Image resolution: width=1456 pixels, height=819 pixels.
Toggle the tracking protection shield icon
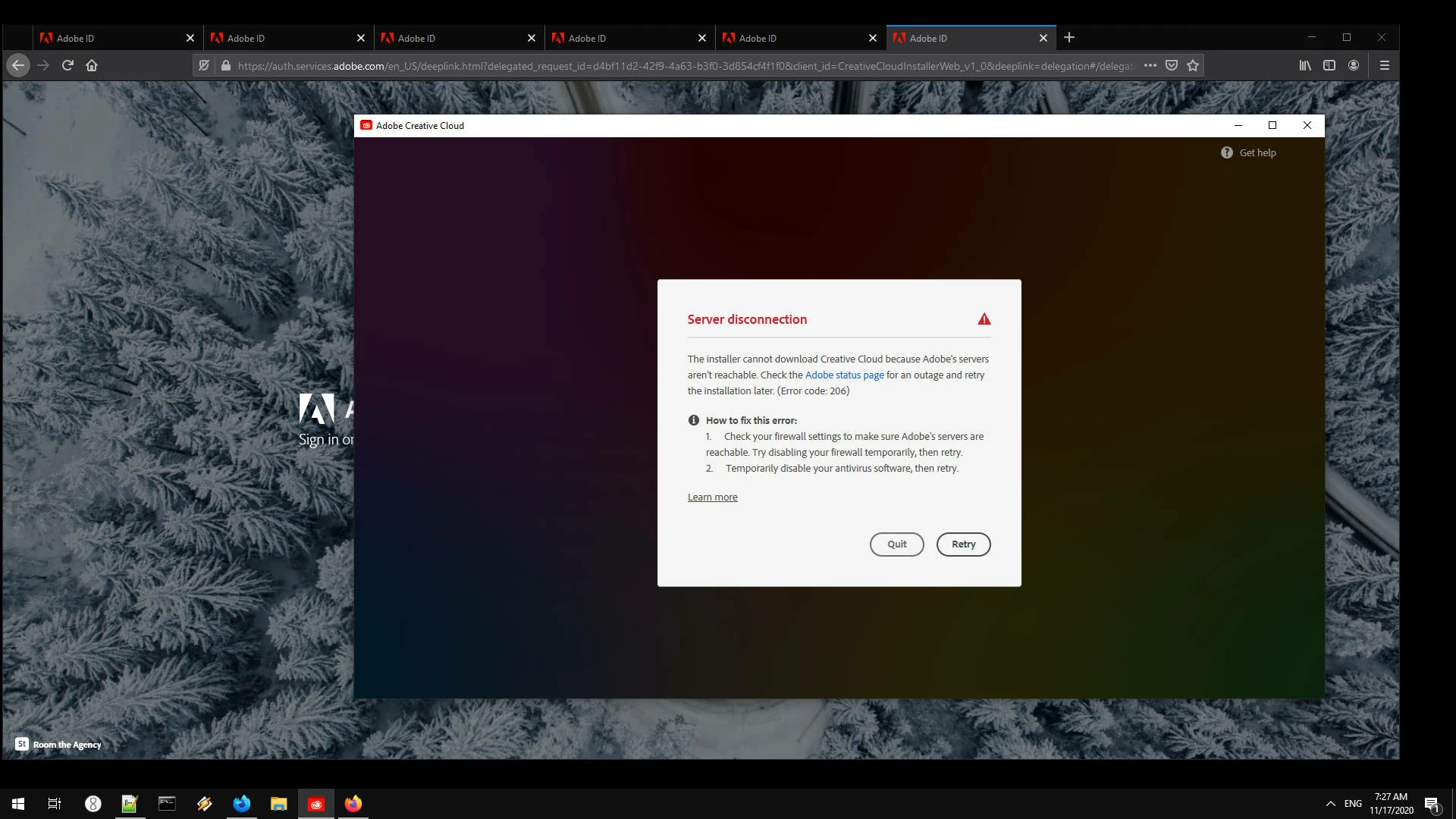tap(203, 65)
